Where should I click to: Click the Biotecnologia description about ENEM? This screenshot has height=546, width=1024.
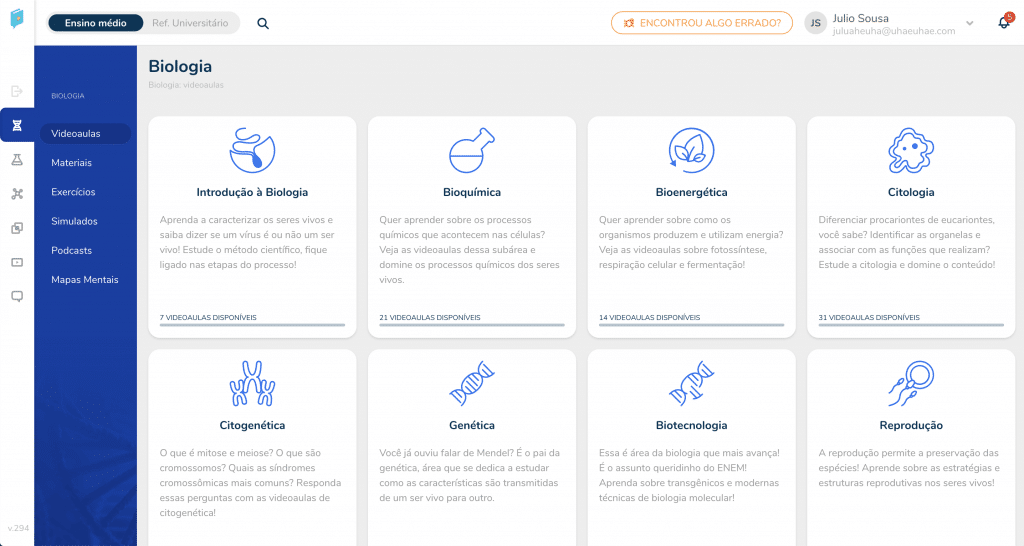(x=690, y=475)
